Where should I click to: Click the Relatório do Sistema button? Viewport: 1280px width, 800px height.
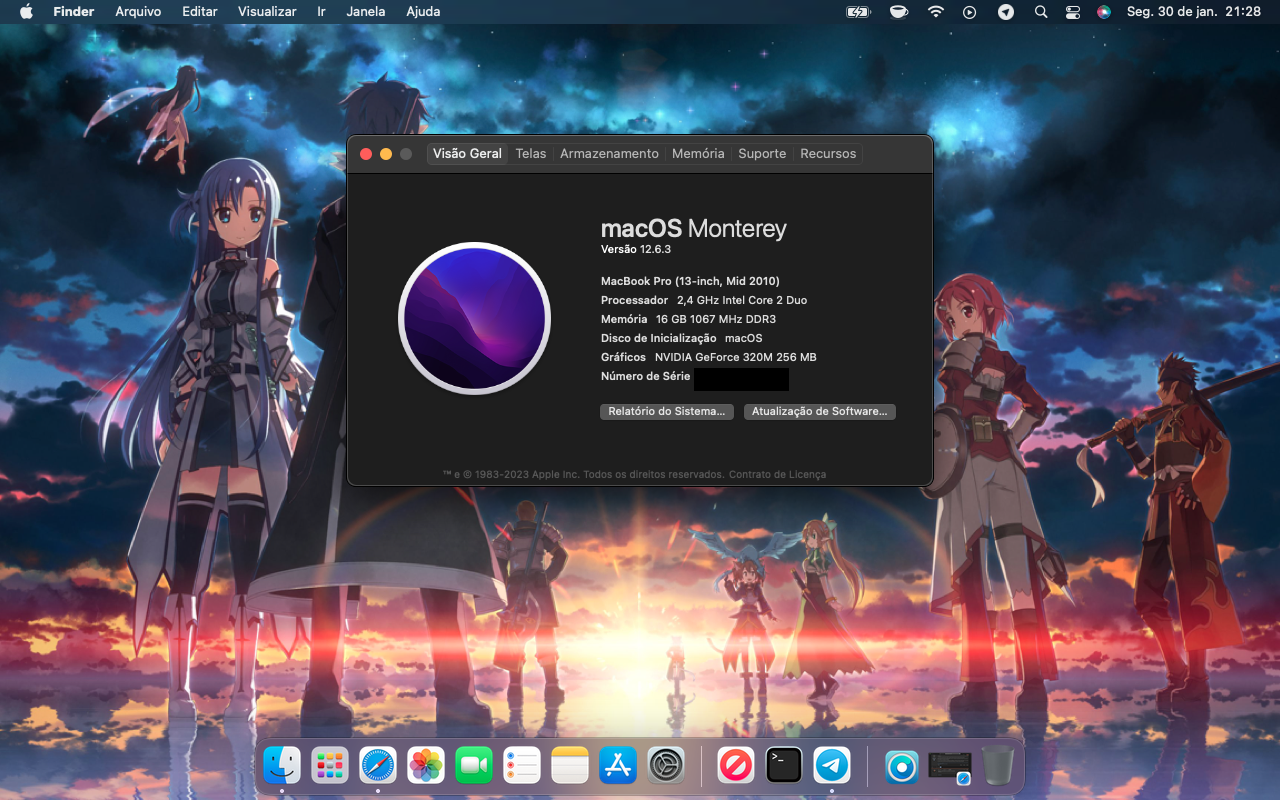point(667,411)
